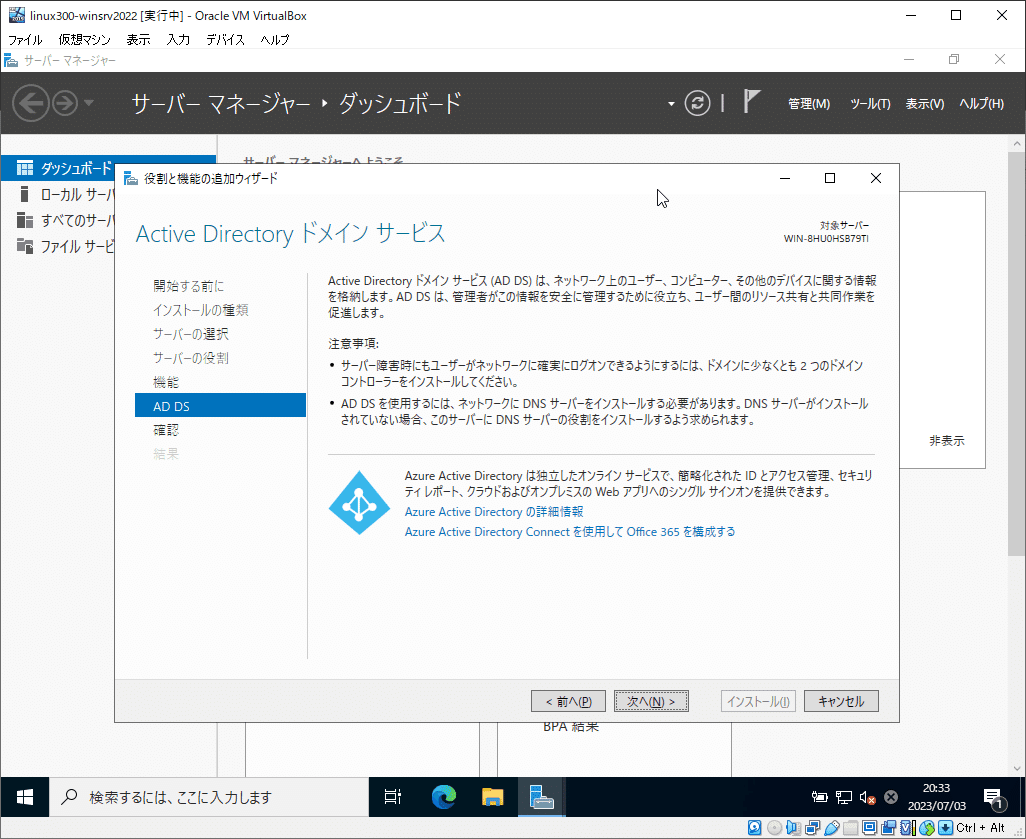Click Server Manager taskbar icon

click(x=541, y=797)
